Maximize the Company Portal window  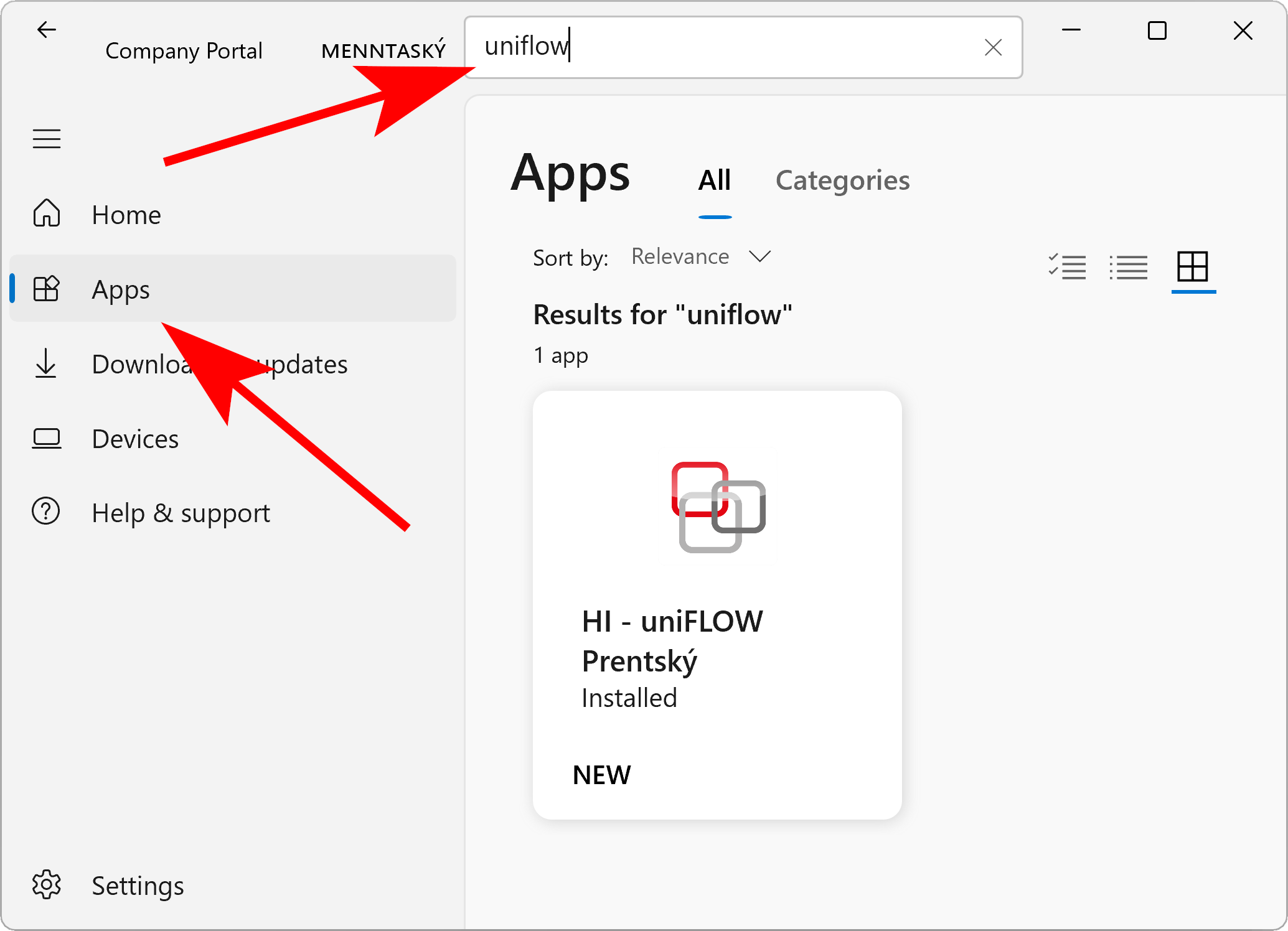1157,30
